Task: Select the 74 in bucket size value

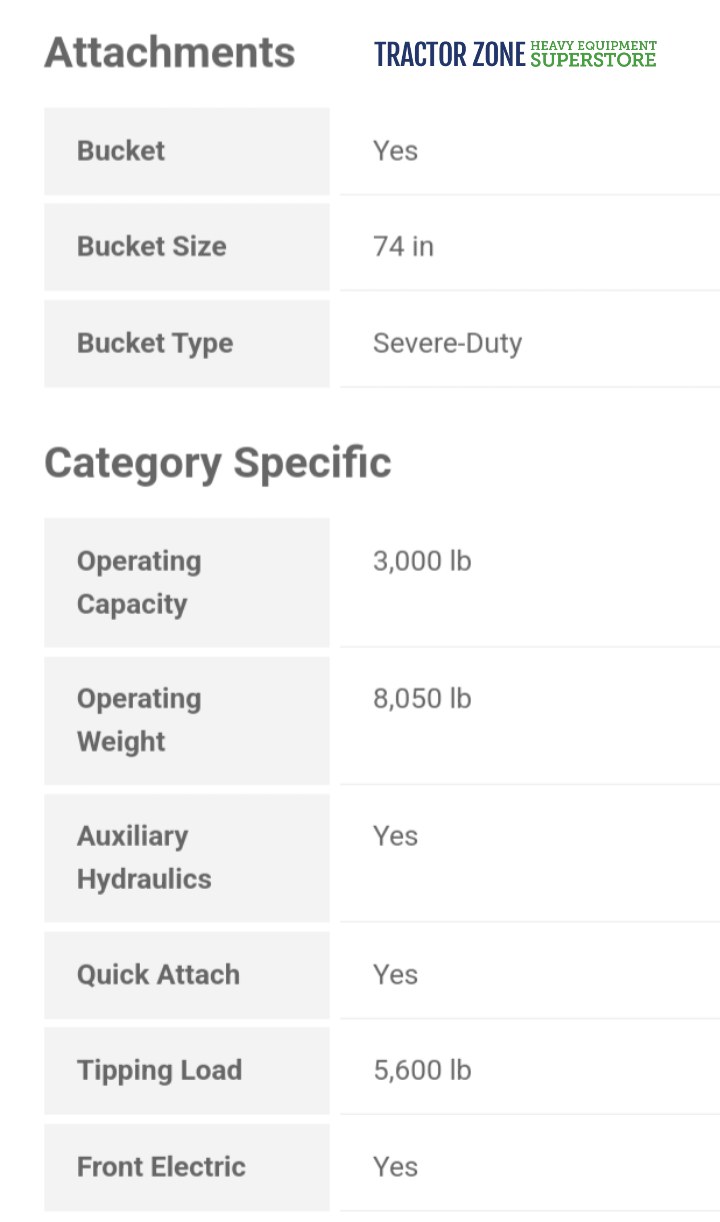Action: click(403, 246)
